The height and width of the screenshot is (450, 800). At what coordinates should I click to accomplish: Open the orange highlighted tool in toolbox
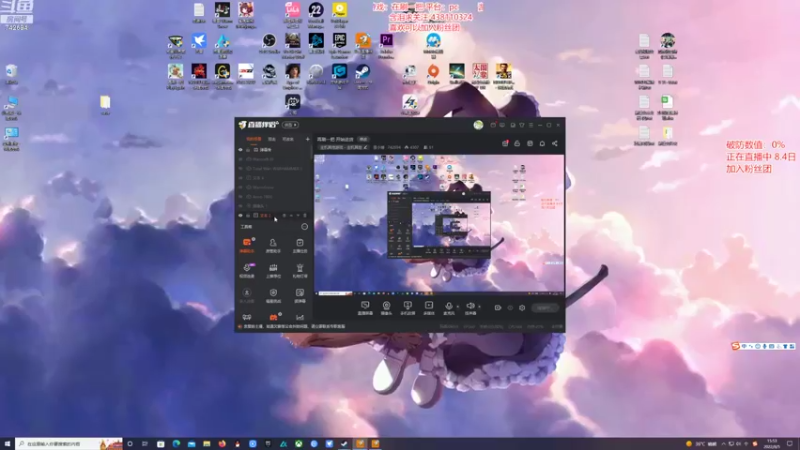coord(247,245)
